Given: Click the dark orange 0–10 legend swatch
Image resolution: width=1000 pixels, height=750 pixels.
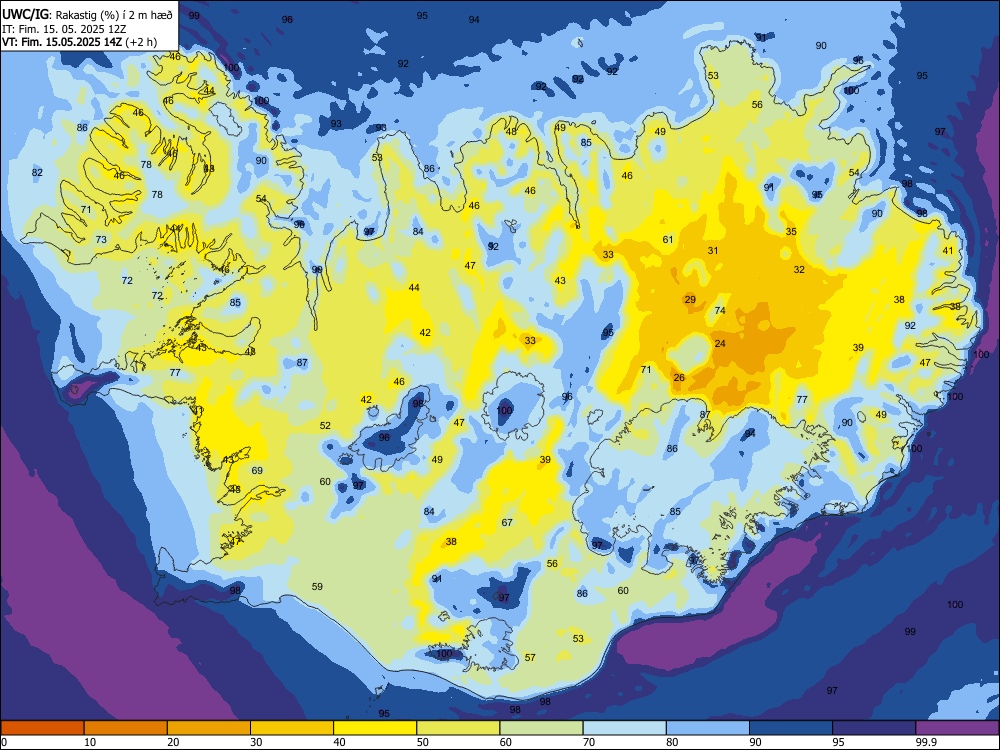Looking at the screenshot, I should 42,728.
